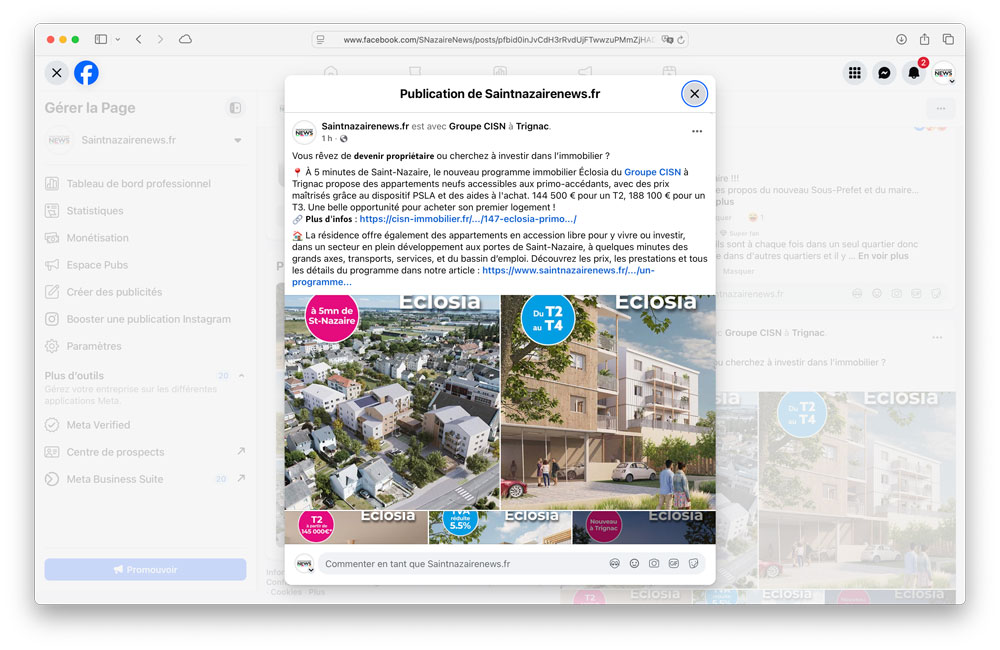Open the Nouveau à Trignac thumbnail
The height and width of the screenshot is (650, 1000).
coord(644,528)
